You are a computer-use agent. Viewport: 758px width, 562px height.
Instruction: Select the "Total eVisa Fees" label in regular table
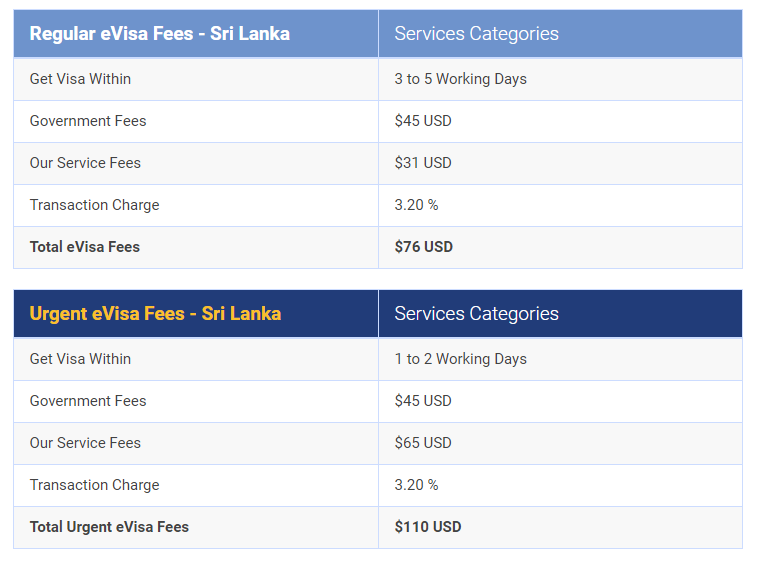coord(85,247)
